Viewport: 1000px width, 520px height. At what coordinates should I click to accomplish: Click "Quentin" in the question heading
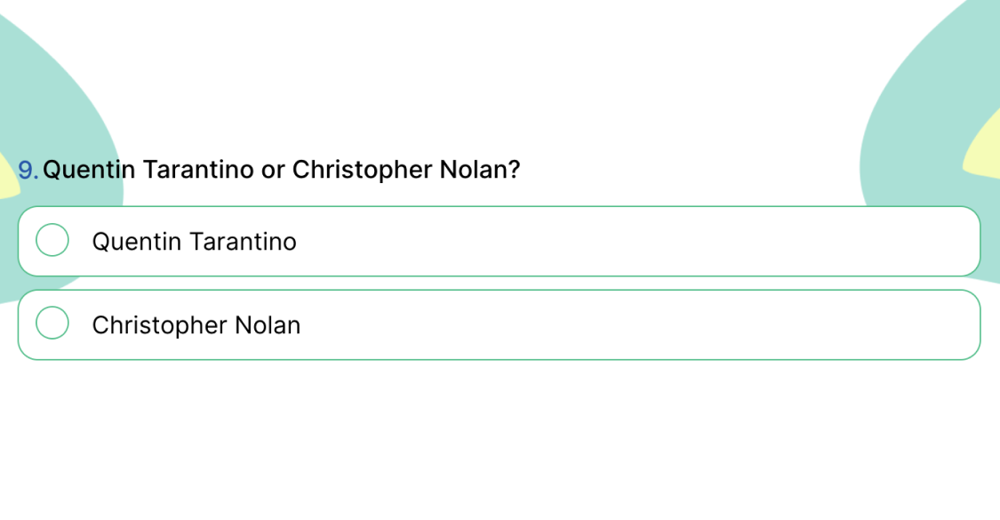88,170
